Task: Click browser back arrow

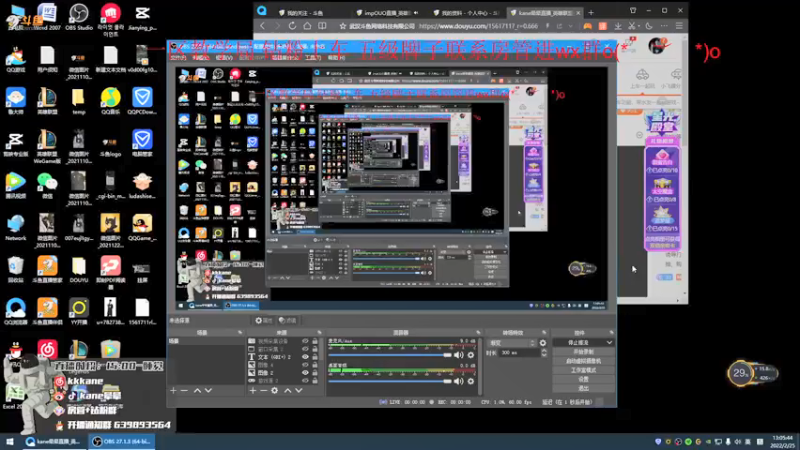Action: [263, 26]
